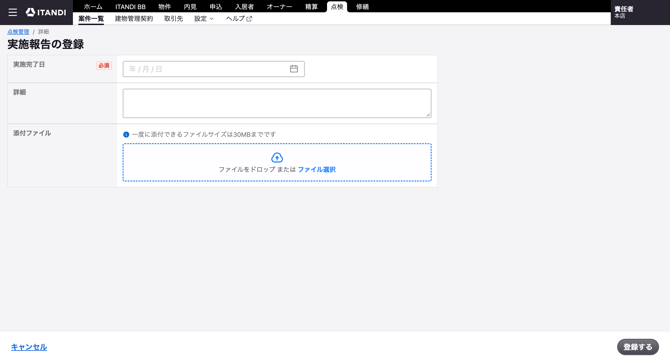Click the ITANDI logo
Viewport: 670px width, 362px height.
[46, 12]
